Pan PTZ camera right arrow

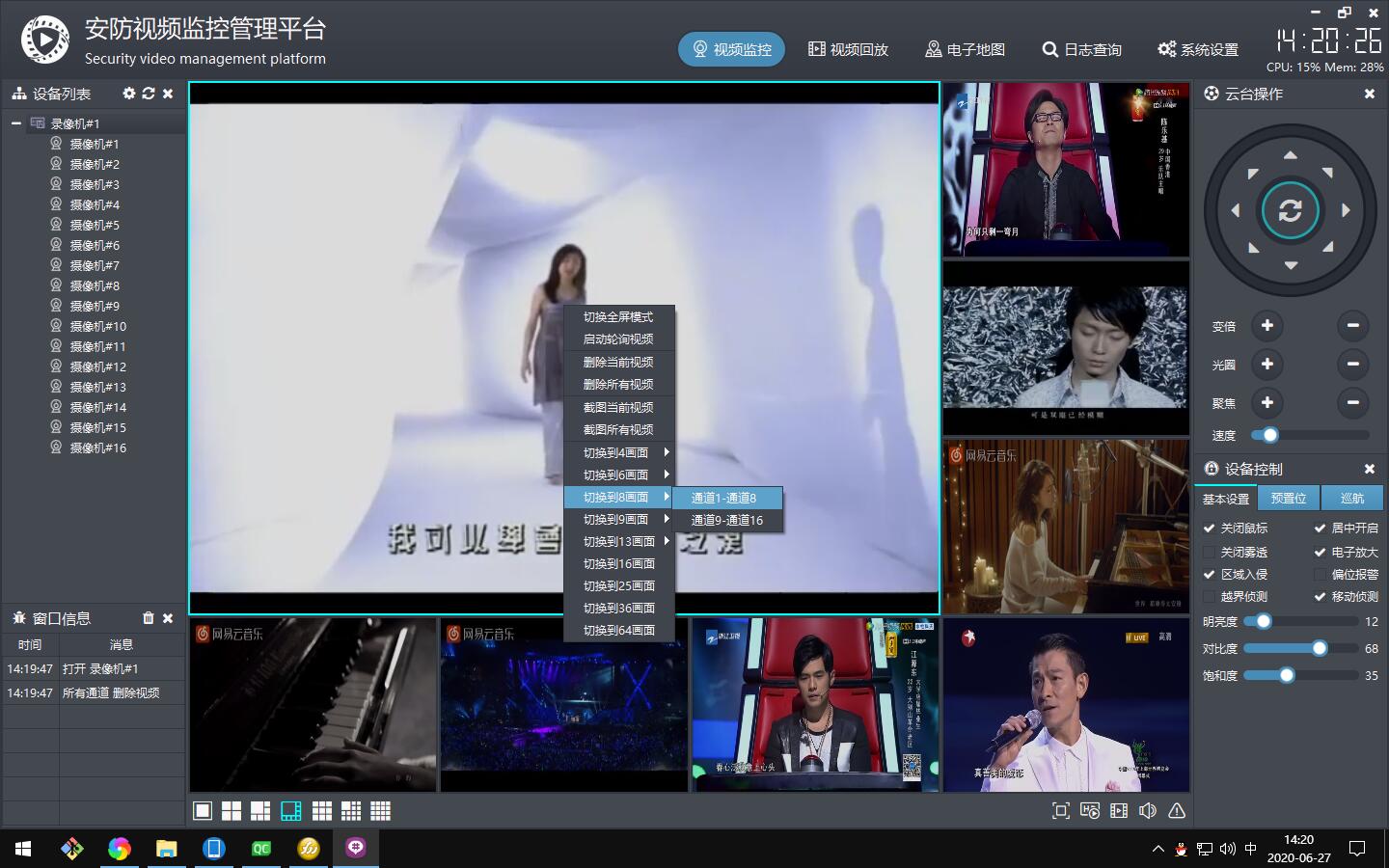coord(1346,210)
